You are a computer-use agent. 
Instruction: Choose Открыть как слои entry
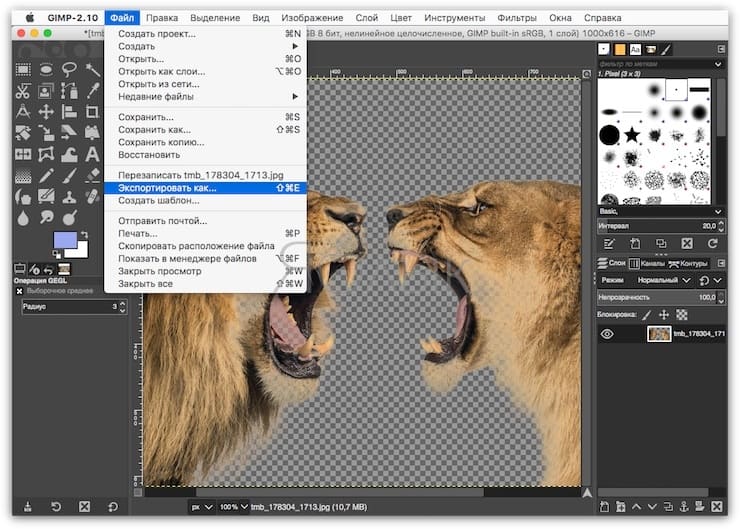[206, 71]
